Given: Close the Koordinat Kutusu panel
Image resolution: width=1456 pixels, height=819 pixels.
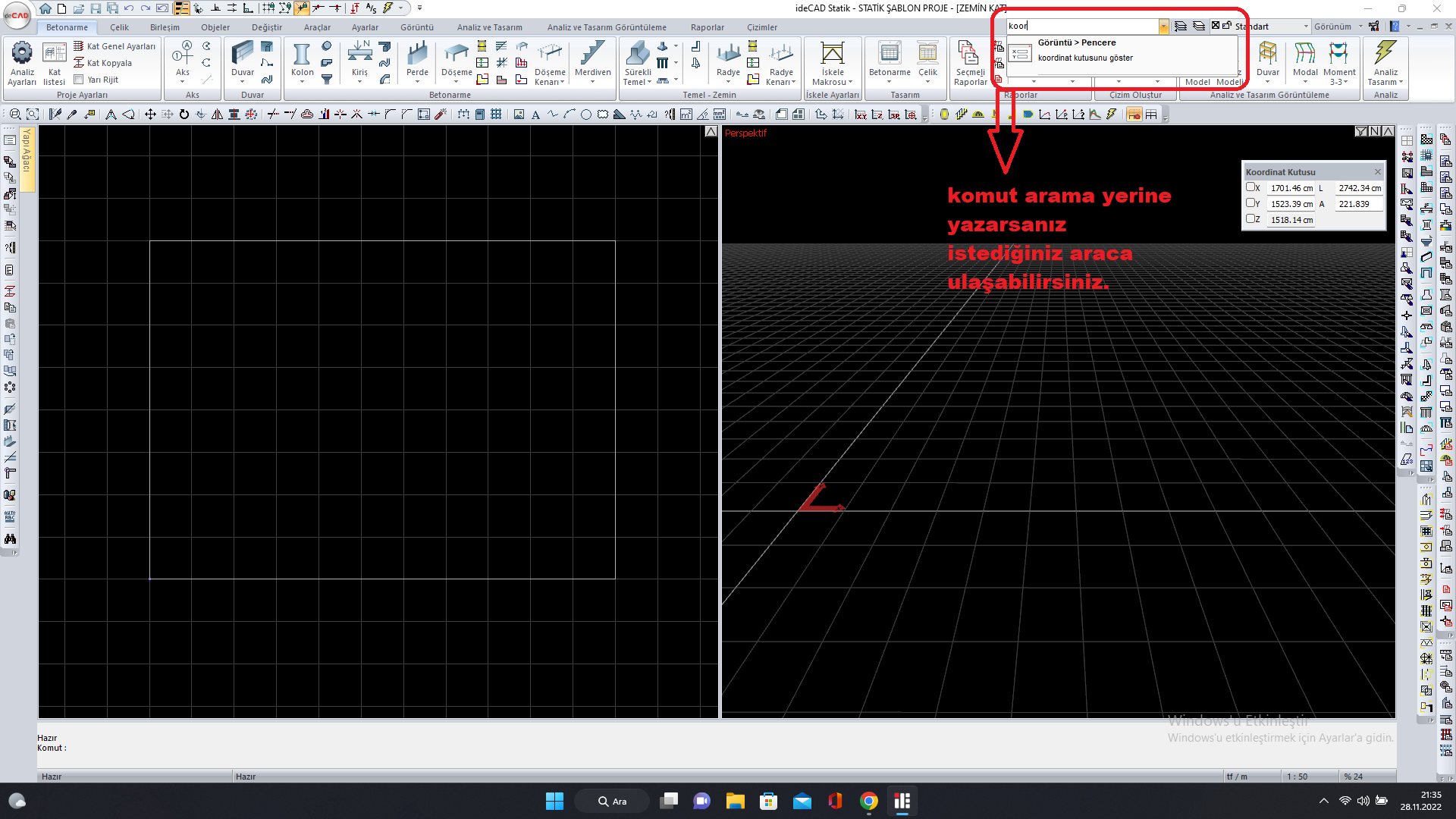Looking at the screenshot, I should (1378, 172).
